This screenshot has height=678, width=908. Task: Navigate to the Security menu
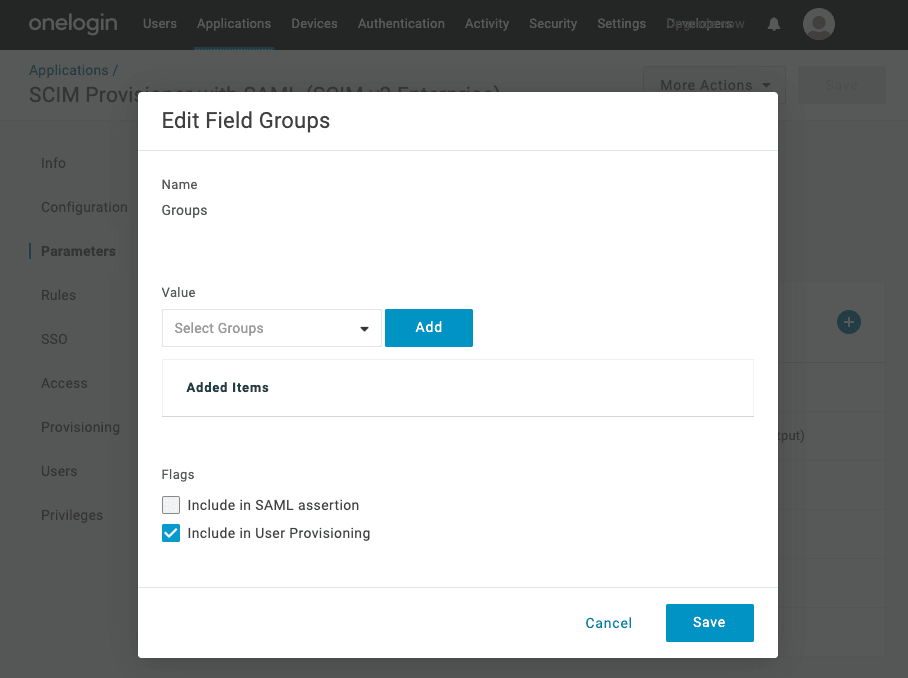pyautogui.click(x=553, y=23)
